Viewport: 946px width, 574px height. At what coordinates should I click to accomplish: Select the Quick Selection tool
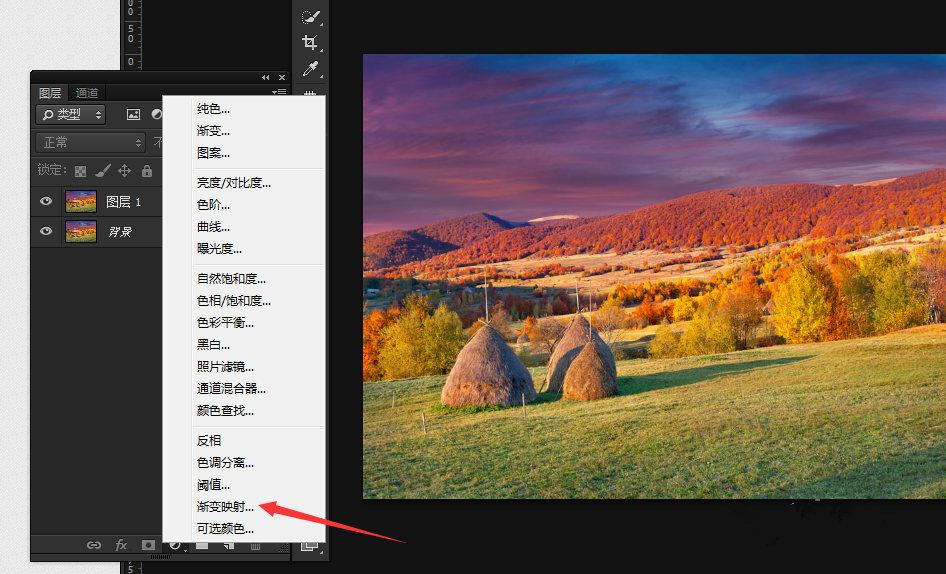[310, 16]
